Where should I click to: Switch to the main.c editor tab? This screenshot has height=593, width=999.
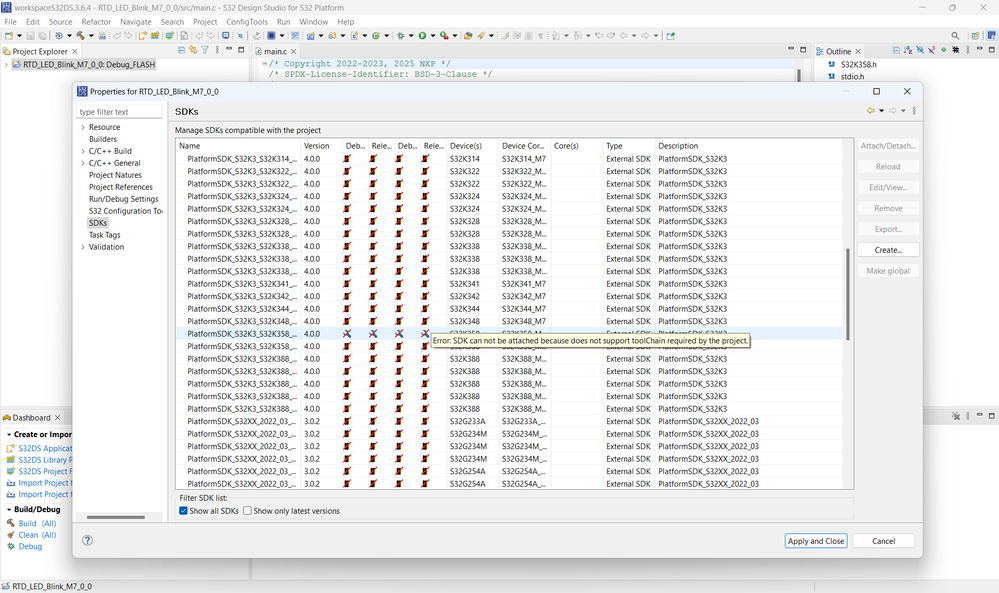pyautogui.click(x=275, y=51)
